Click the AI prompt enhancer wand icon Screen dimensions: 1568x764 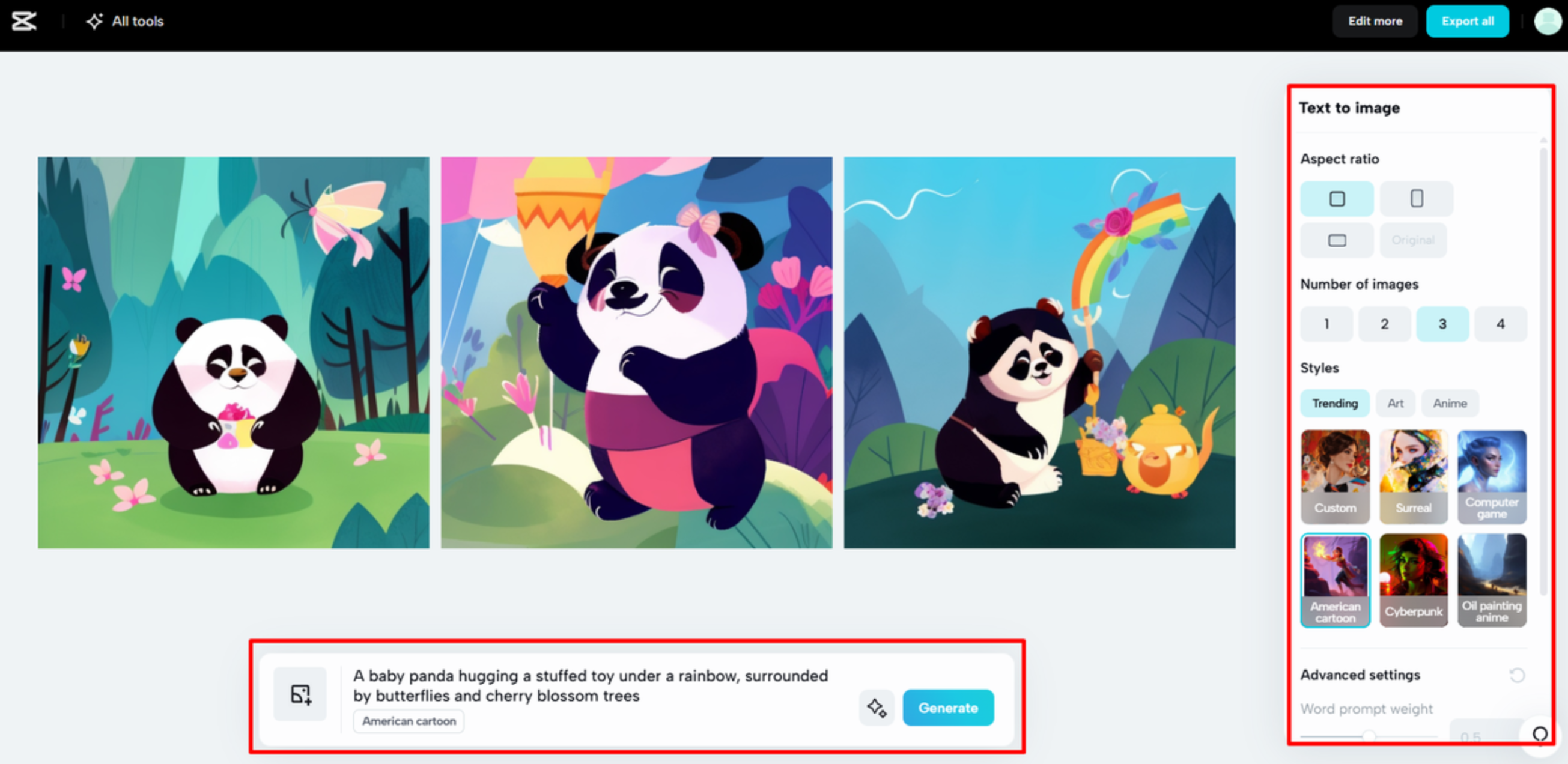877,708
